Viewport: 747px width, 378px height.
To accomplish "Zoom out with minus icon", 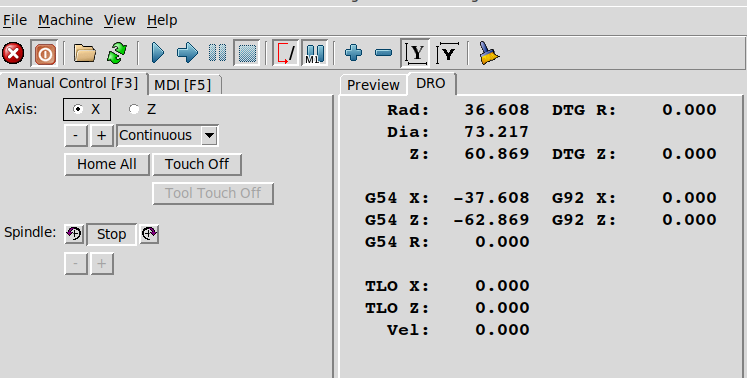I will 384,53.
